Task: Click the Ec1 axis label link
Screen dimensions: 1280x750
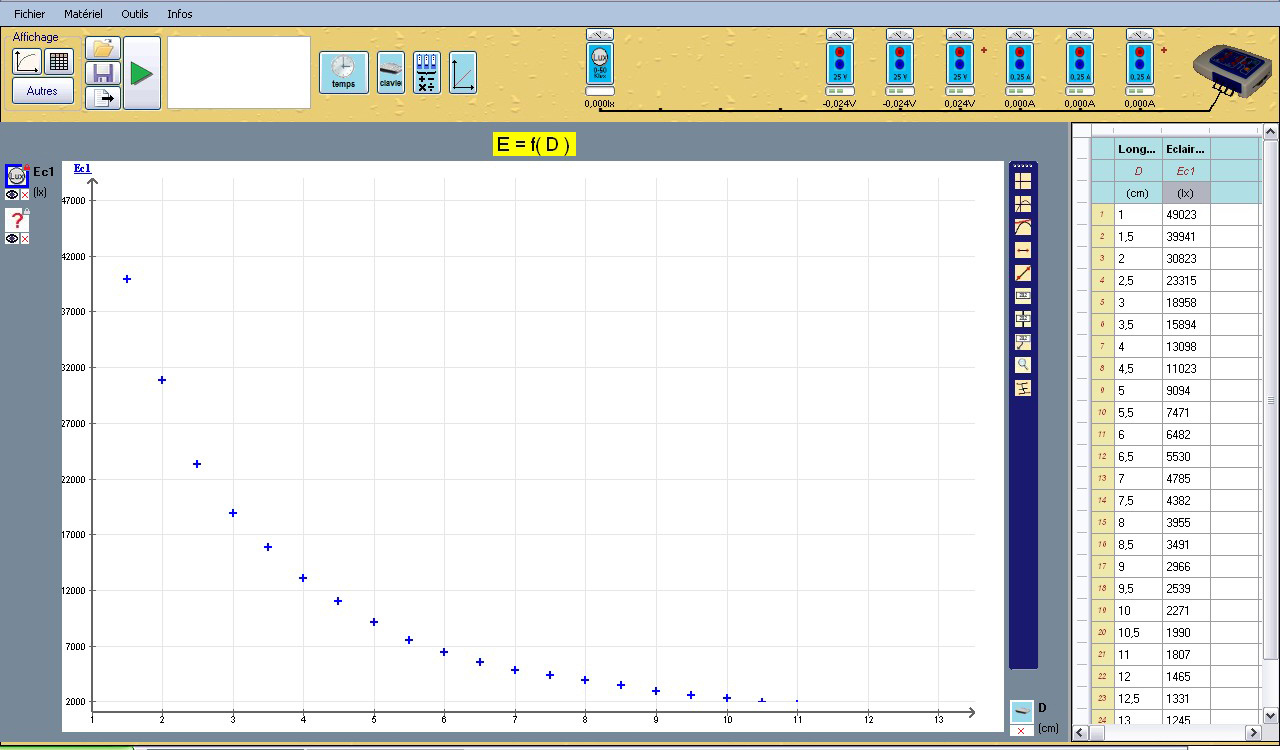Action: point(82,168)
